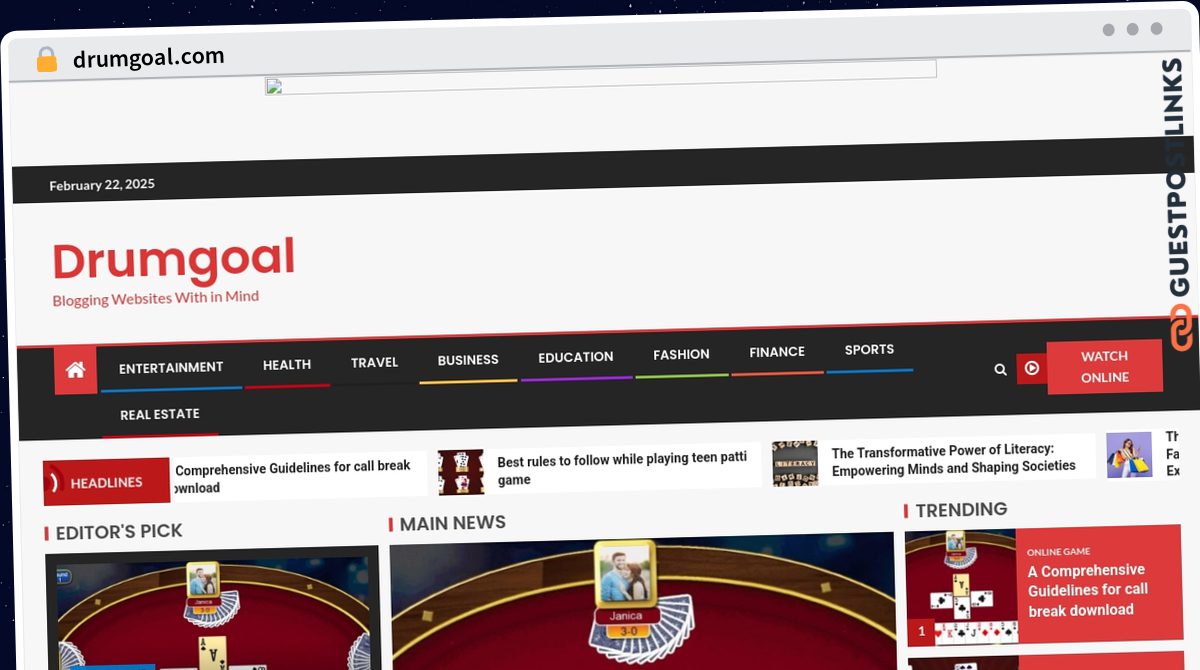Go to the Health category
Image resolution: width=1200 pixels, height=670 pixels.
pos(287,365)
